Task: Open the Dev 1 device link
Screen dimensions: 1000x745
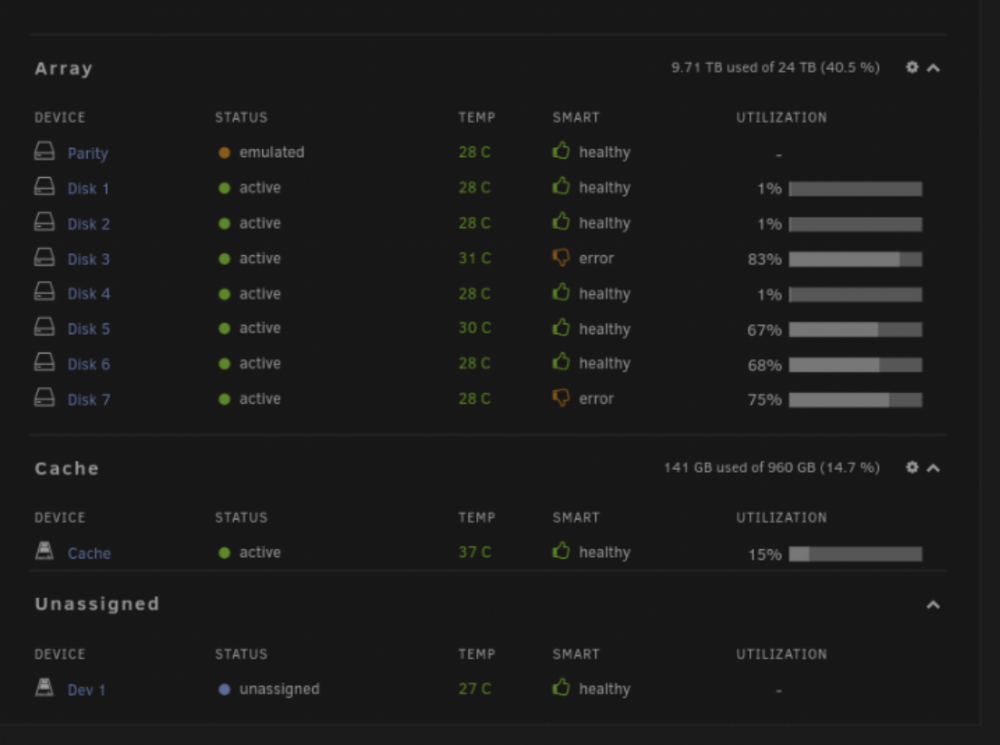Action: pyautogui.click(x=87, y=690)
